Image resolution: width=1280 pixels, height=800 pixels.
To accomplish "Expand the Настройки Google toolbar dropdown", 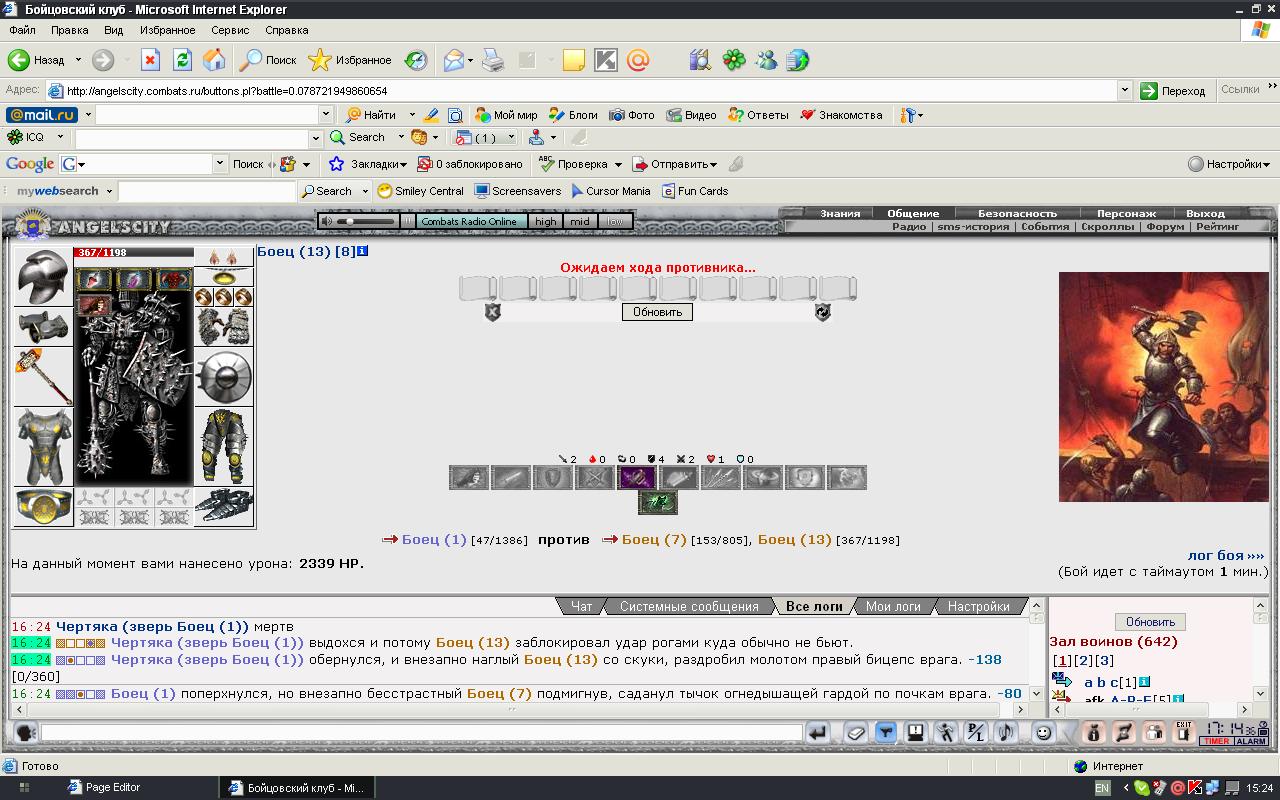I will 1266,164.
